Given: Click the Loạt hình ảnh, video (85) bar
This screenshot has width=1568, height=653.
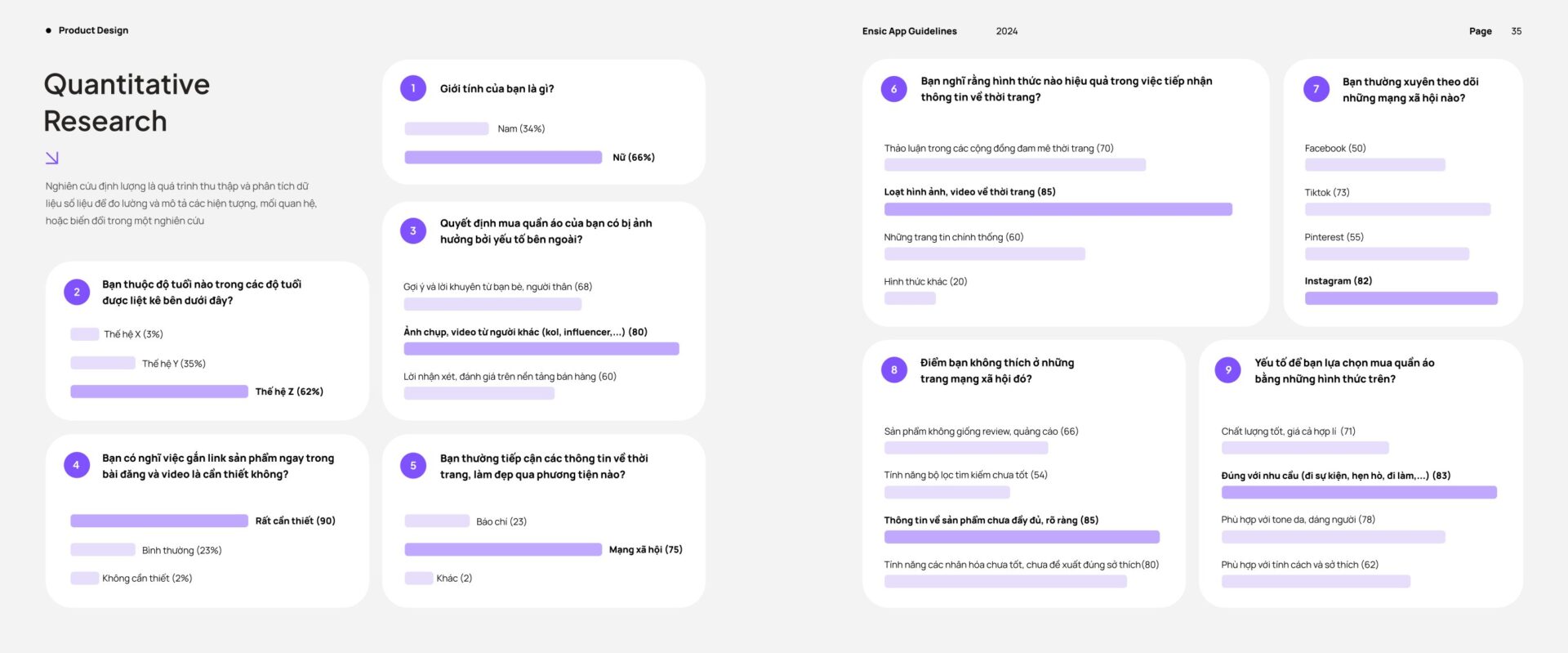Looking at the screenshot, I should (1058, 209).
